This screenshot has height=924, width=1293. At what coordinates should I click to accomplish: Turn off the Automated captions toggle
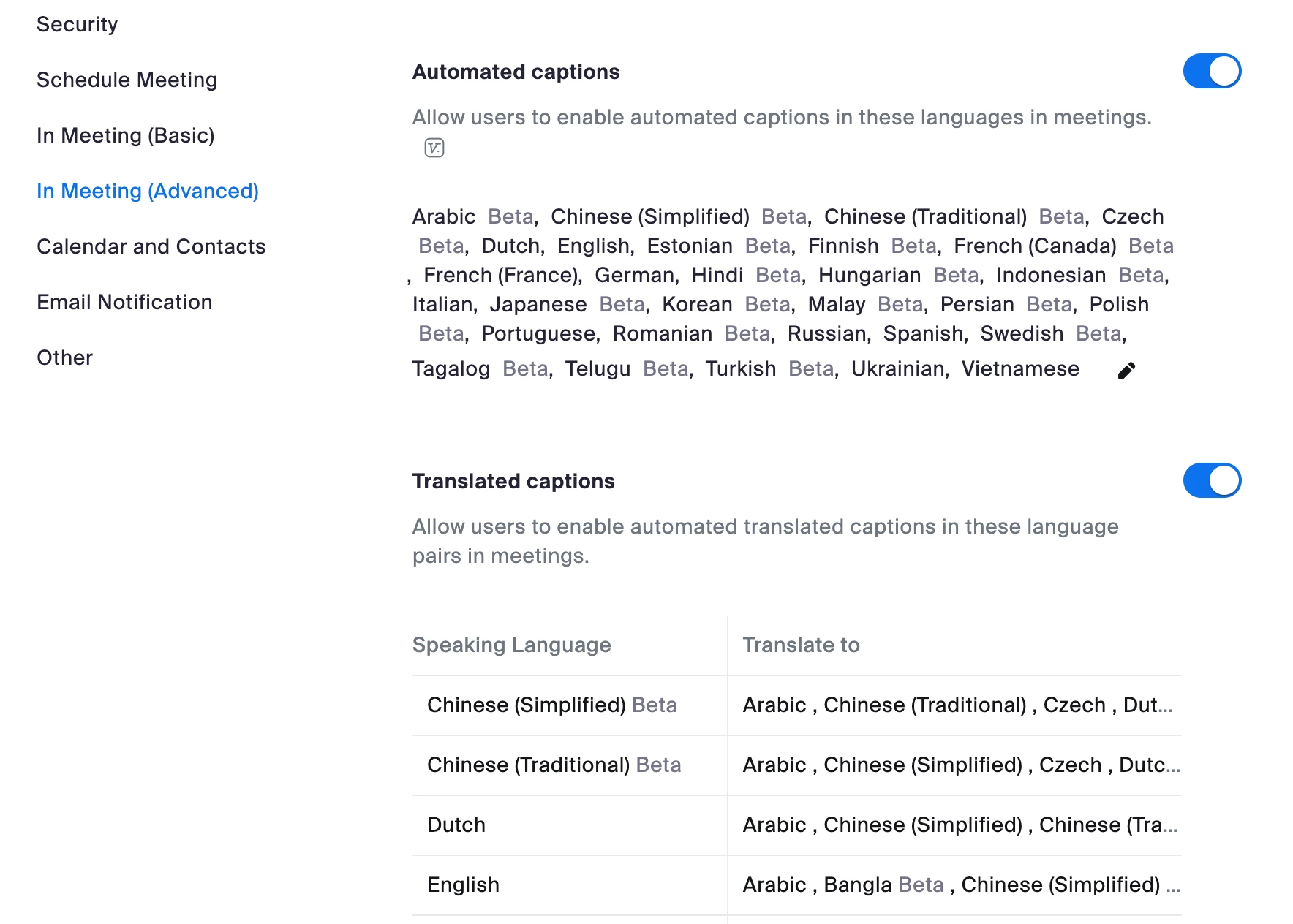[1212, 72]
